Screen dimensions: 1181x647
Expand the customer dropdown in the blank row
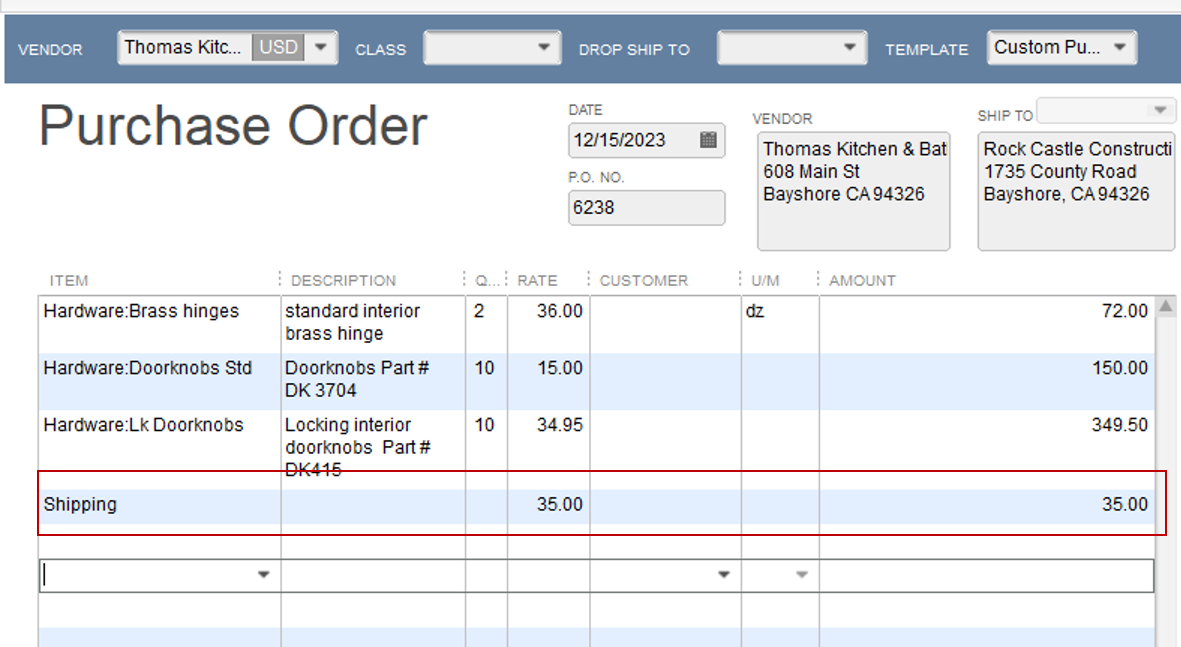[x=724, y=575]
